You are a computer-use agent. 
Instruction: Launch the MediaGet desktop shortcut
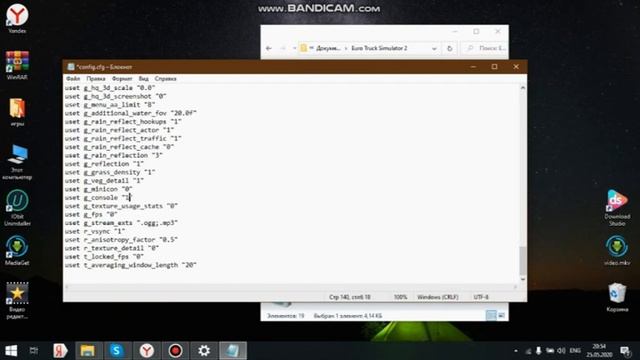click(17, 251)
